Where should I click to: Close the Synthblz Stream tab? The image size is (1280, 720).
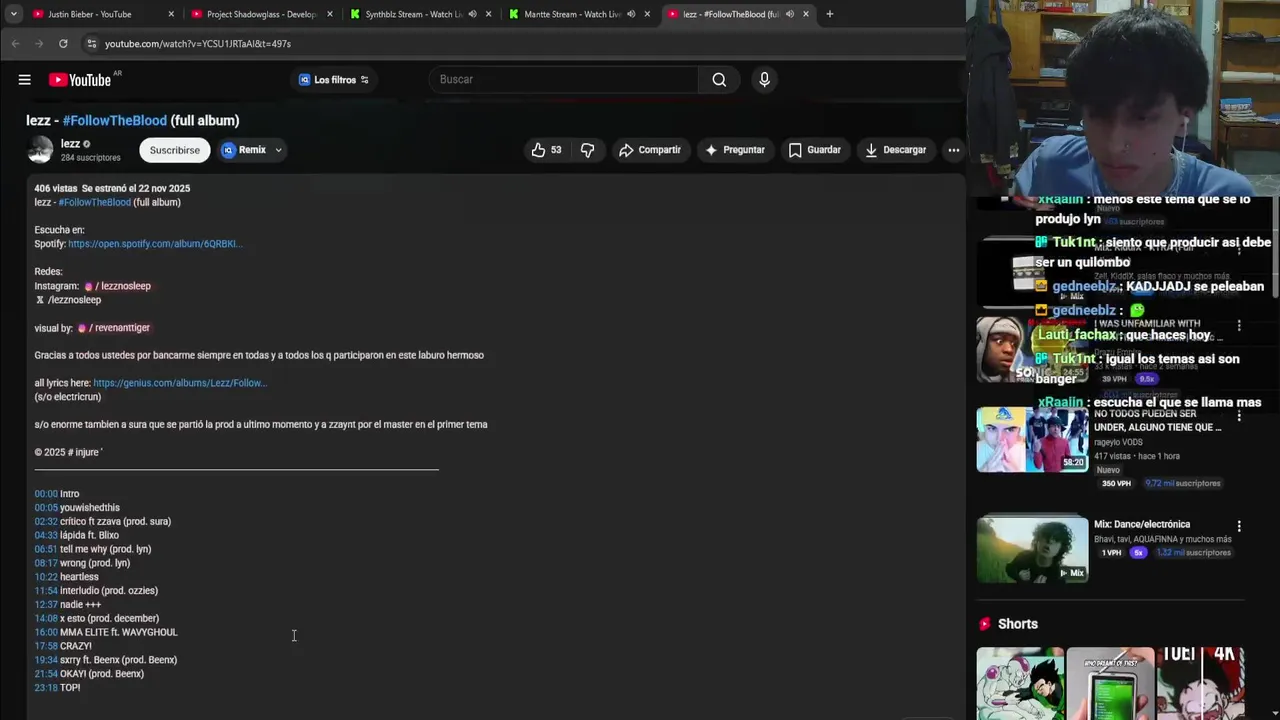tap(488, 14)
